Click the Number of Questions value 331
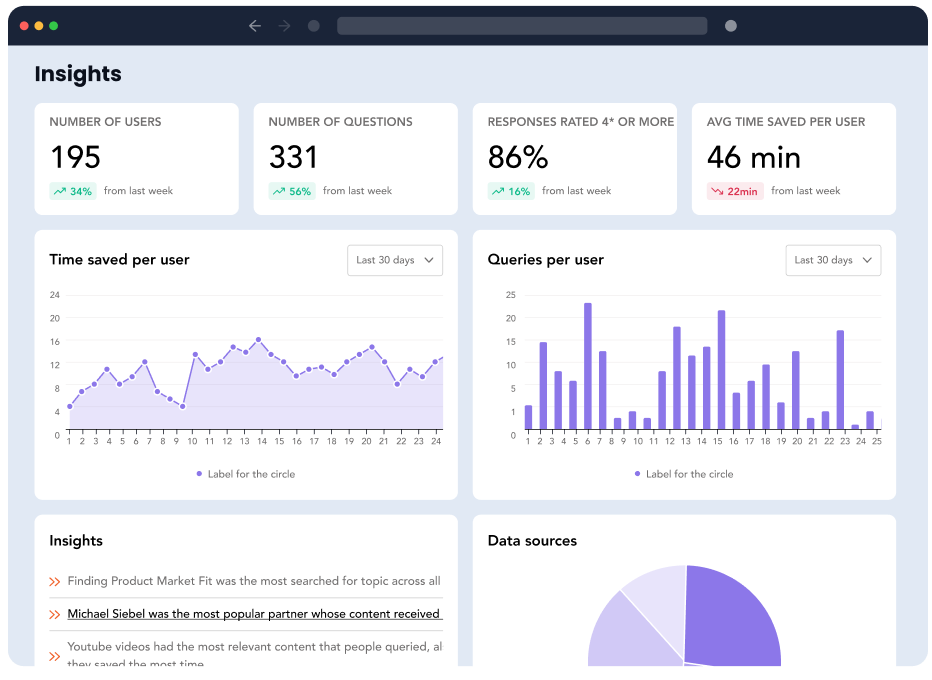 [x=294, y=158]
